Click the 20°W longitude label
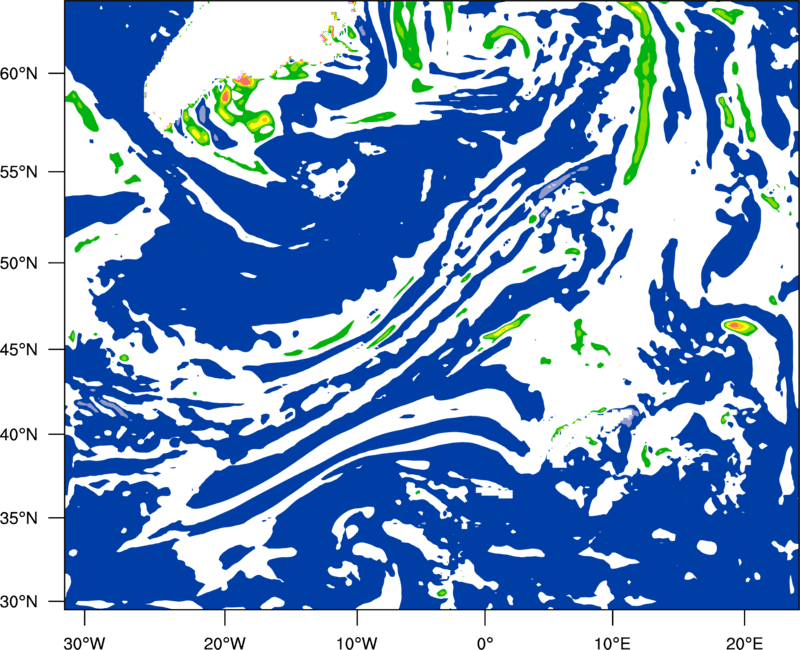This screenshot has height=650, width=800. tap(225, 643)
